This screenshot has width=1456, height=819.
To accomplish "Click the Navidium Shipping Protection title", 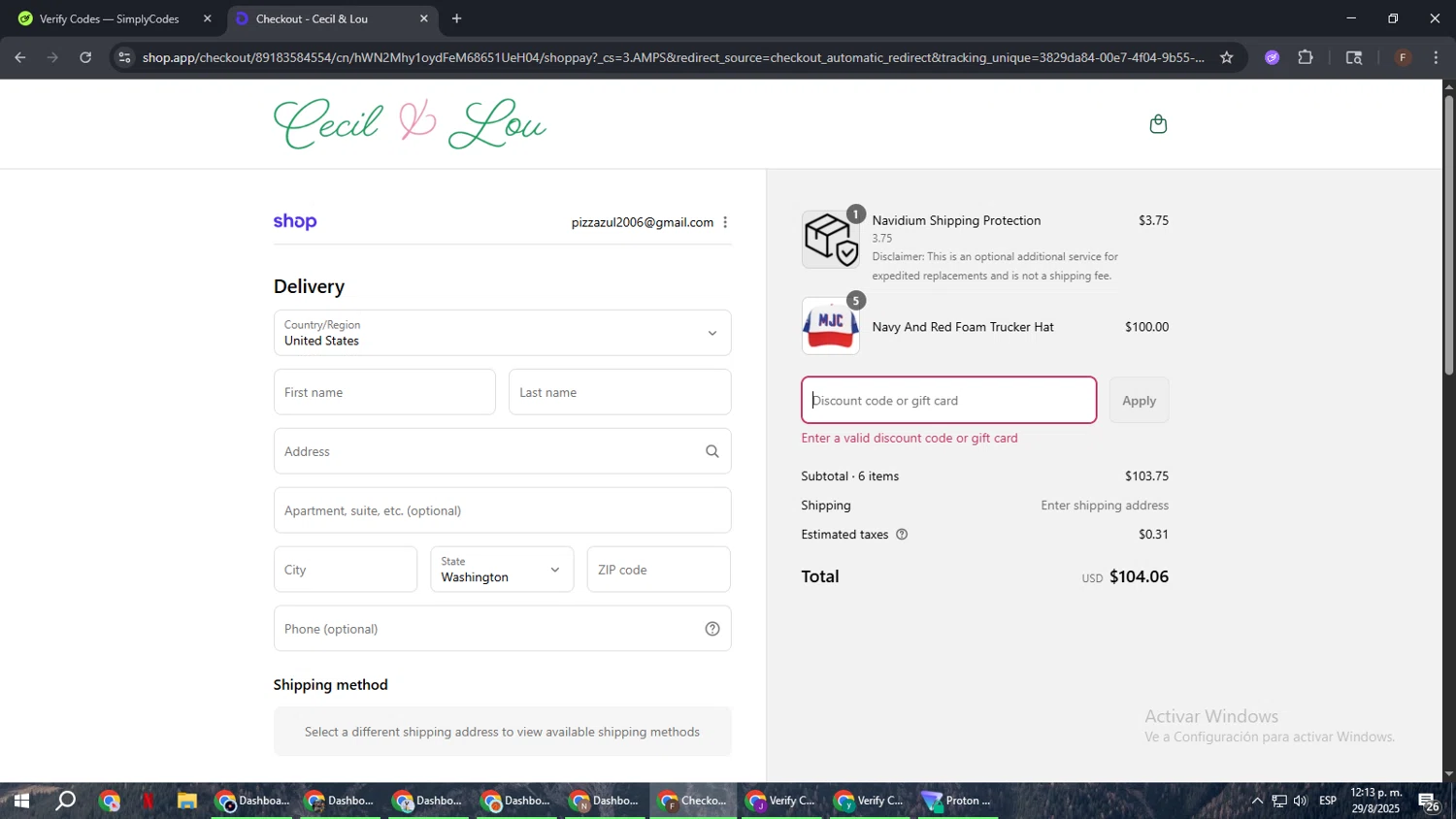I will (x=956, y=220).
